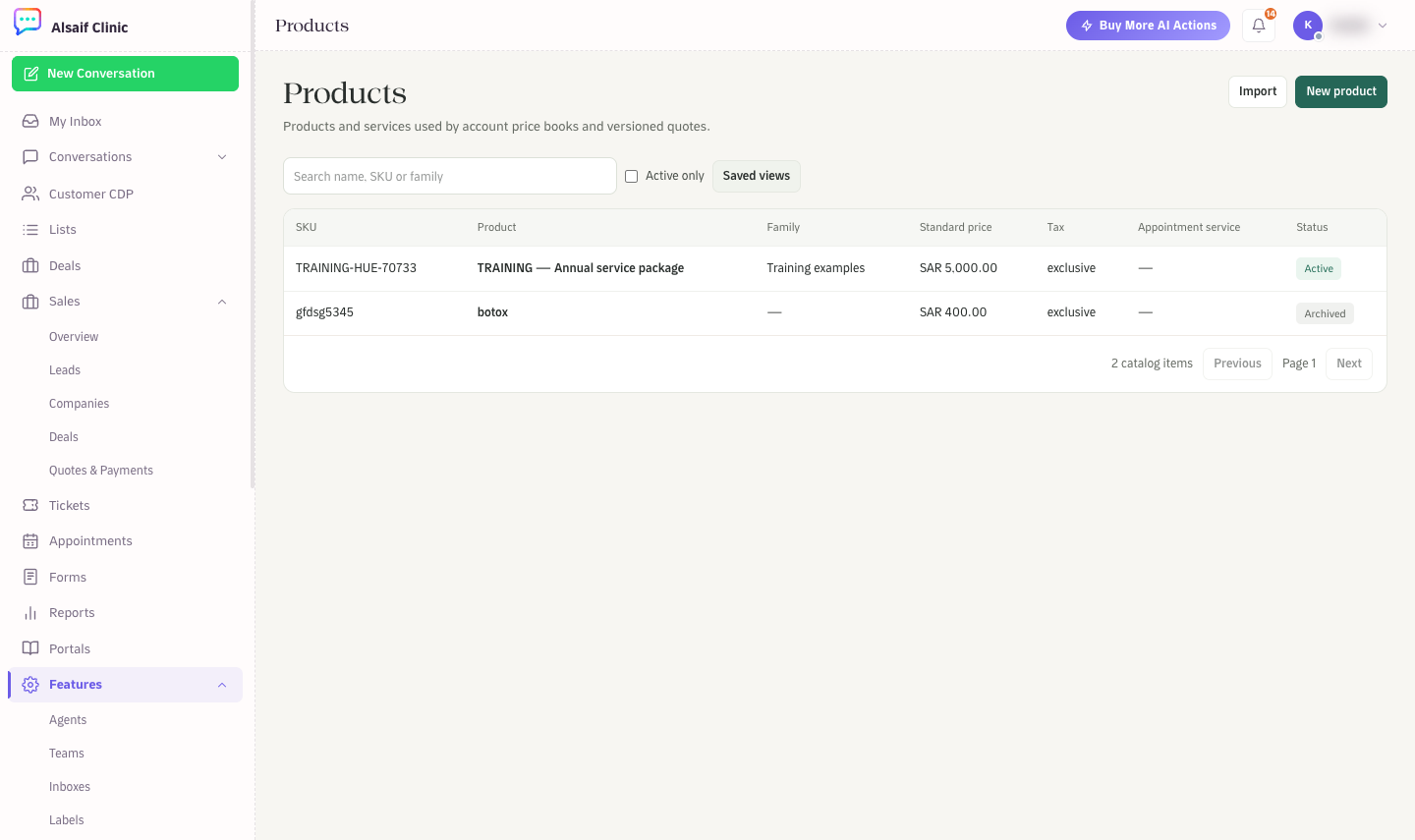
Task: Click the Portals book icon
Action: pos(30,648)
